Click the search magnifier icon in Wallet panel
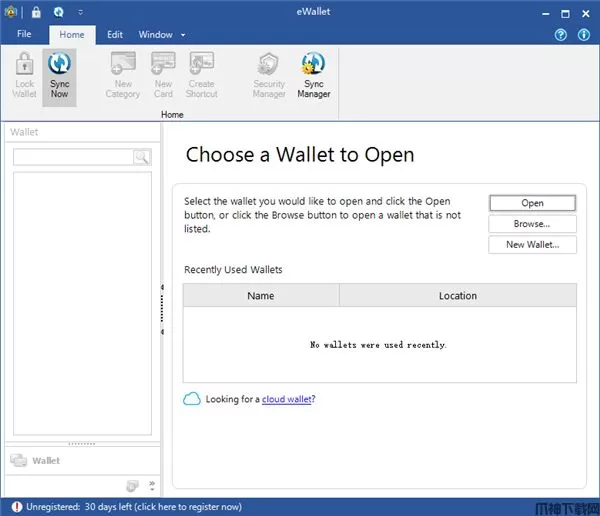600x516 pixels. tap(141, 157)
